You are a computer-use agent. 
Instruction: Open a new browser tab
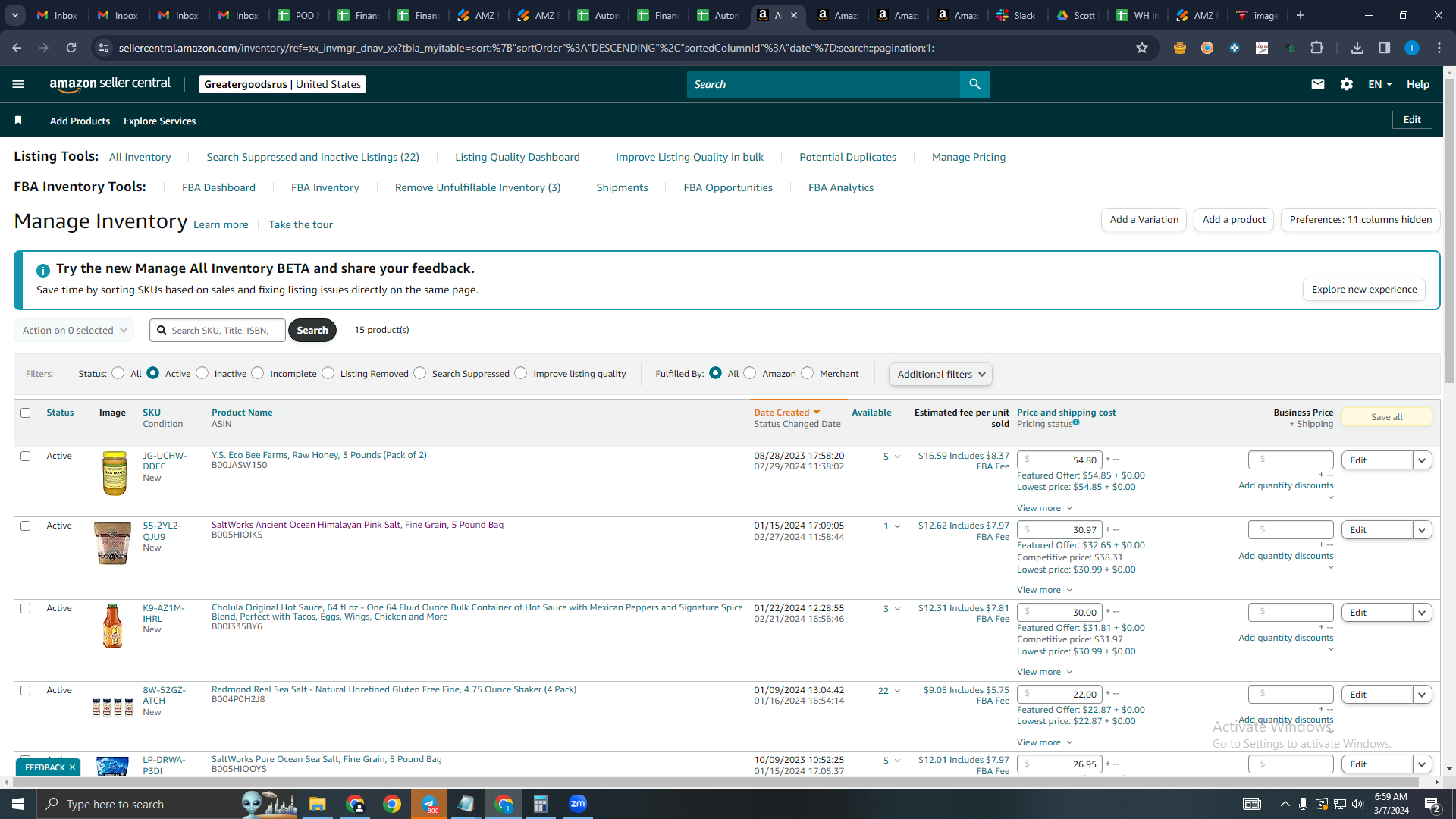(x=1301, y=15)
